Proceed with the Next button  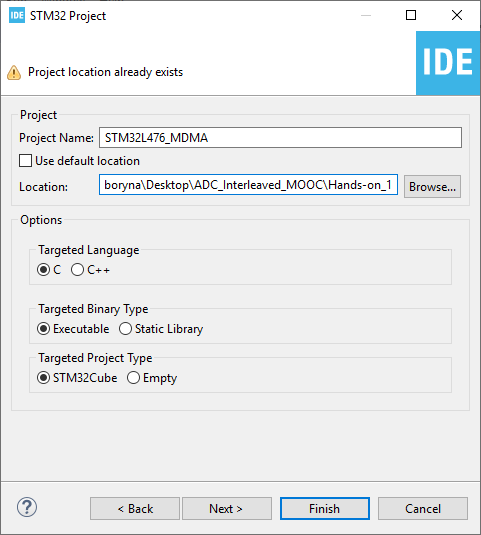pos(227,509)
